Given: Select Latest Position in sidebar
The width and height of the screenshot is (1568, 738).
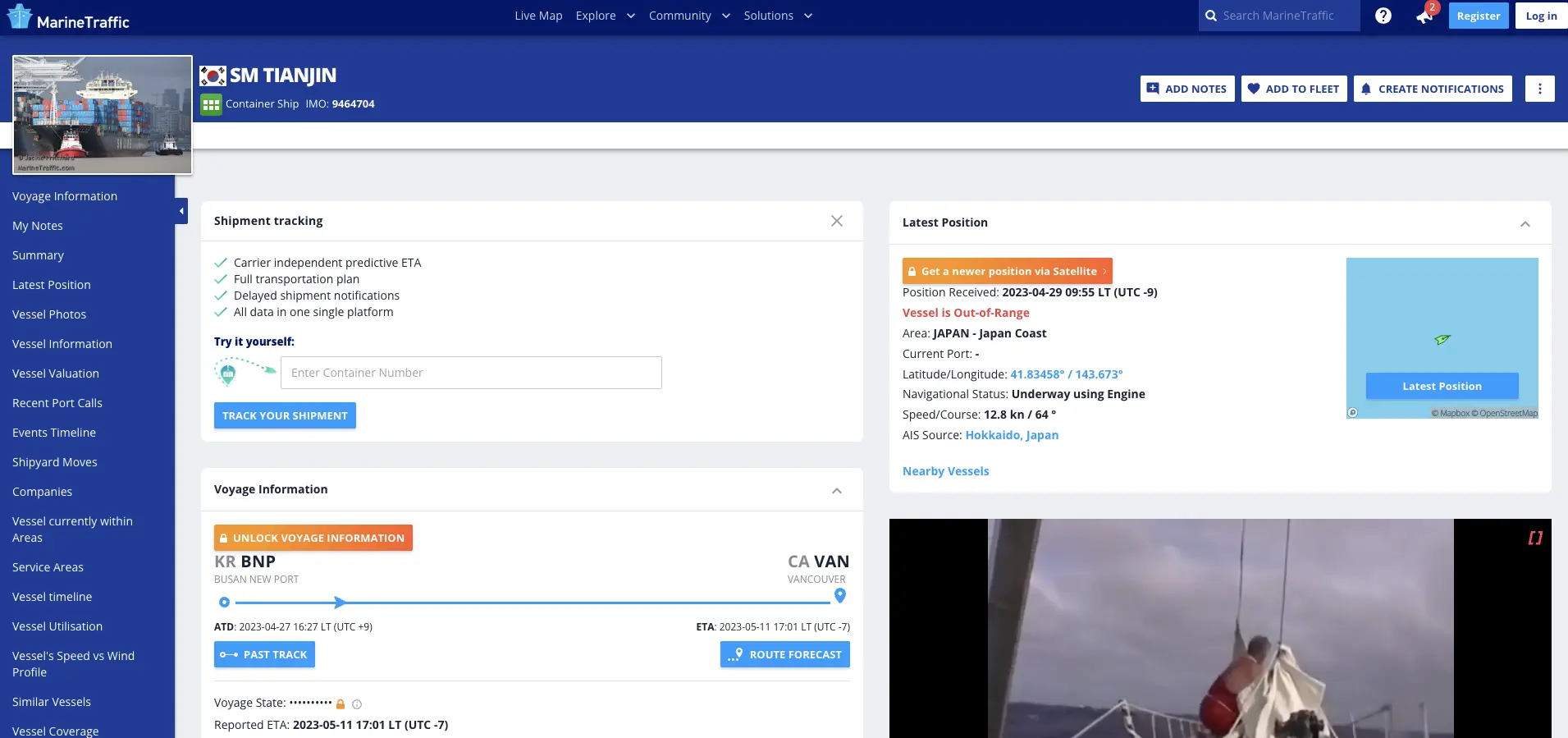Looking at the screenshot, I should pos(52,285).
